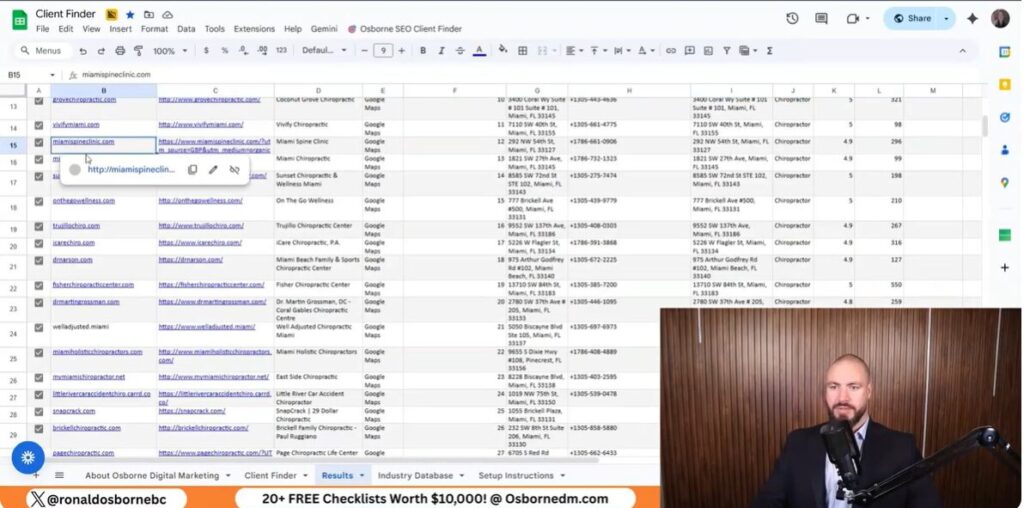Open the zoom 100% dropdown

click(x=170, y=50)
